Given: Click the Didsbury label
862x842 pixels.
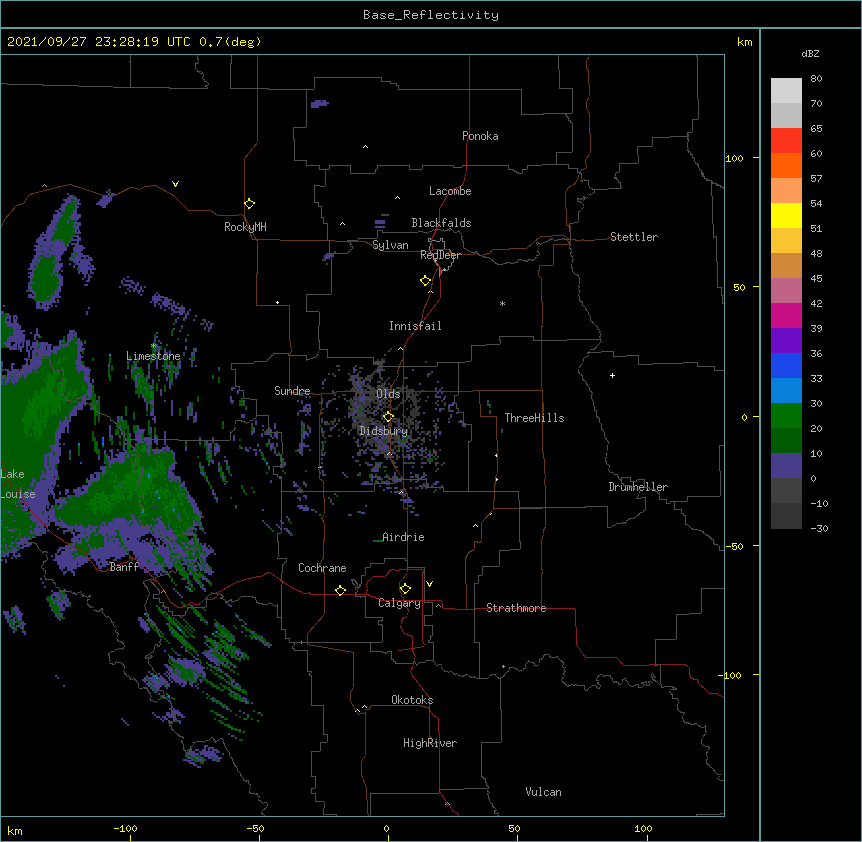Looking at the screenshot, I should click(384, 431).
